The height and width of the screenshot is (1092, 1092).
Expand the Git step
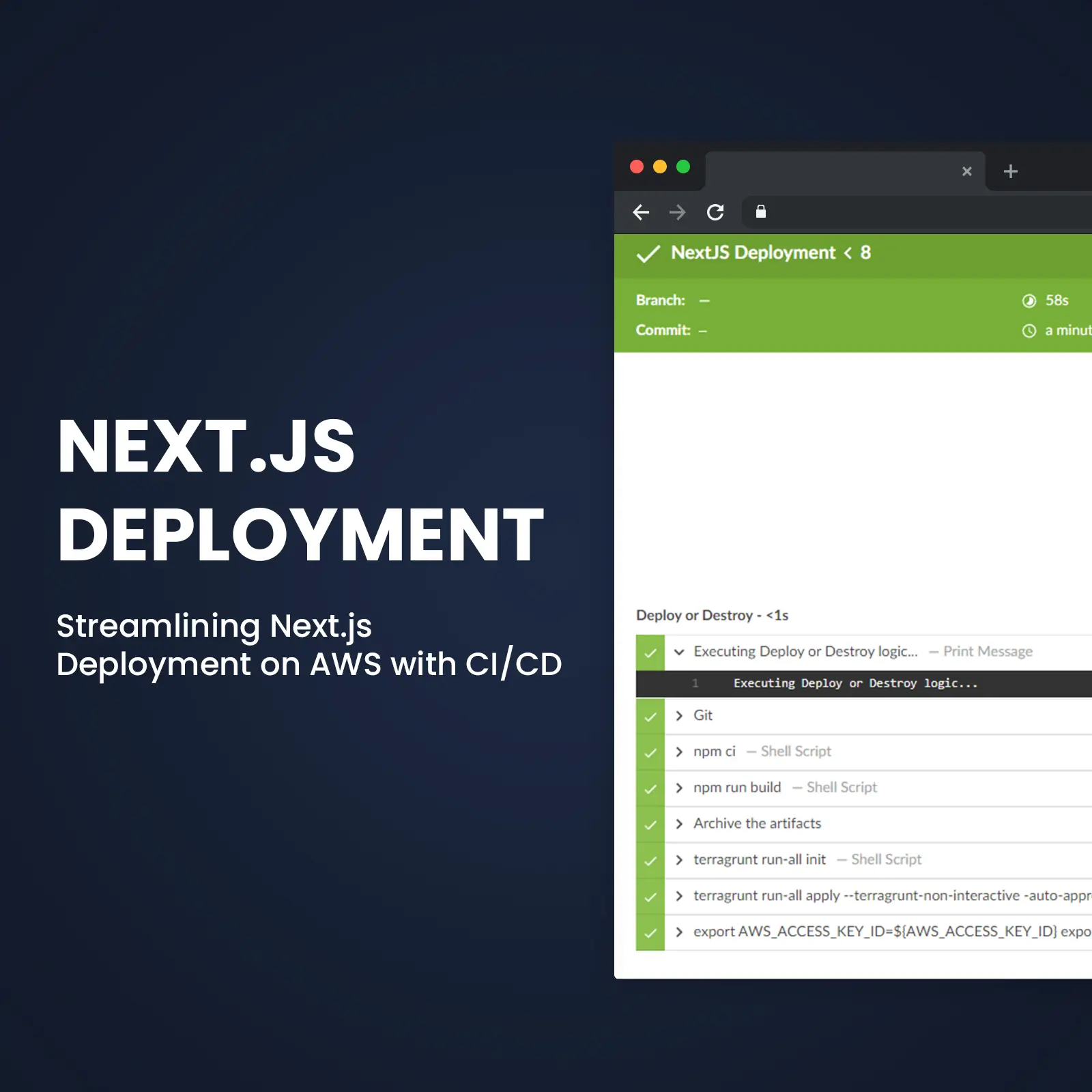point(679,715)
